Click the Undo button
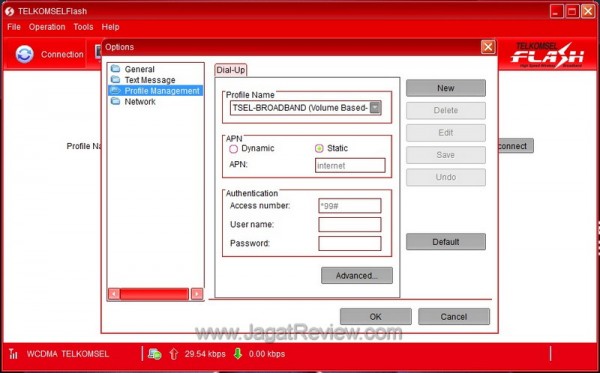 tap(446, 177)
